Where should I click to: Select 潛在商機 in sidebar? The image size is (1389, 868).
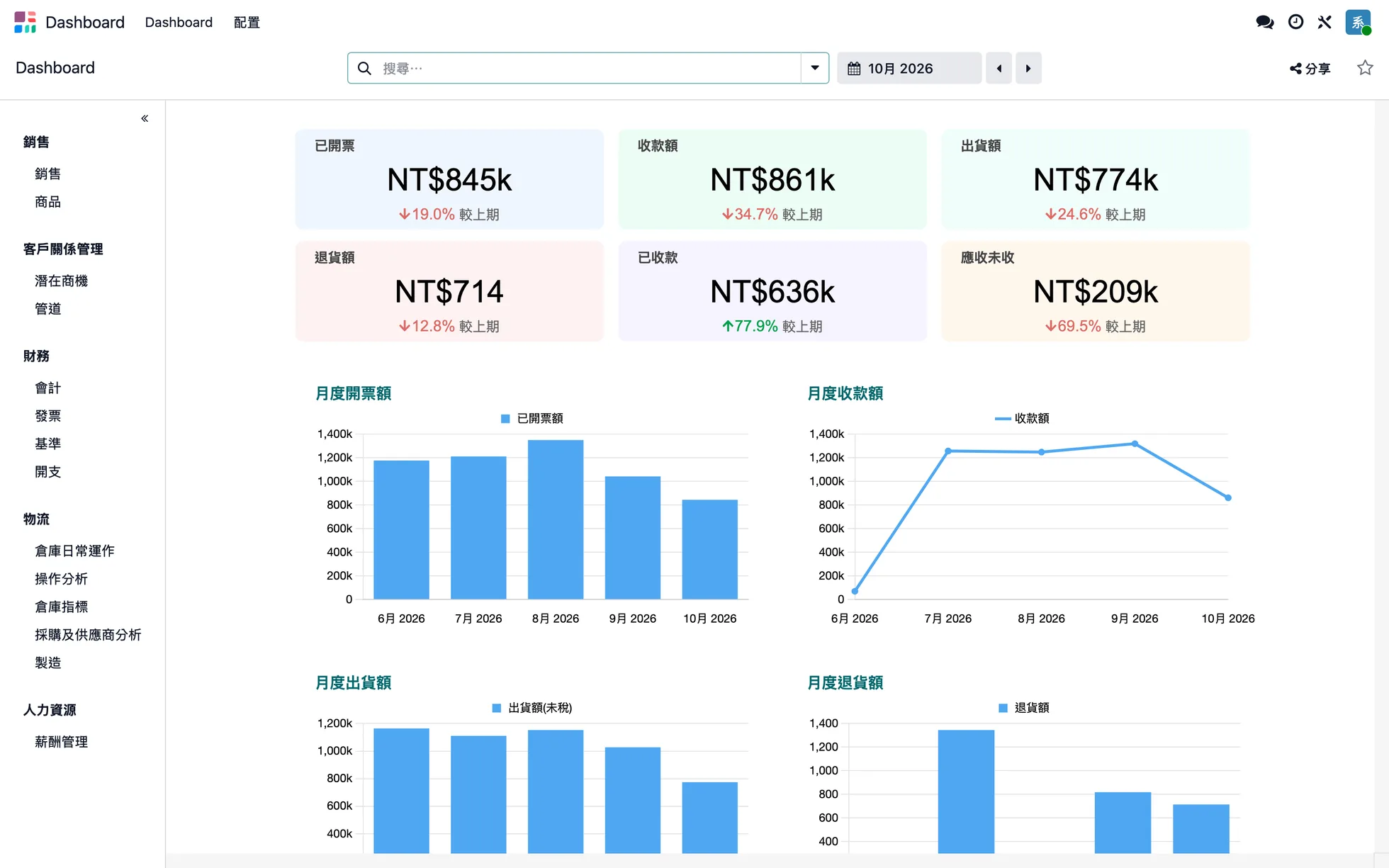click(61, 281)
